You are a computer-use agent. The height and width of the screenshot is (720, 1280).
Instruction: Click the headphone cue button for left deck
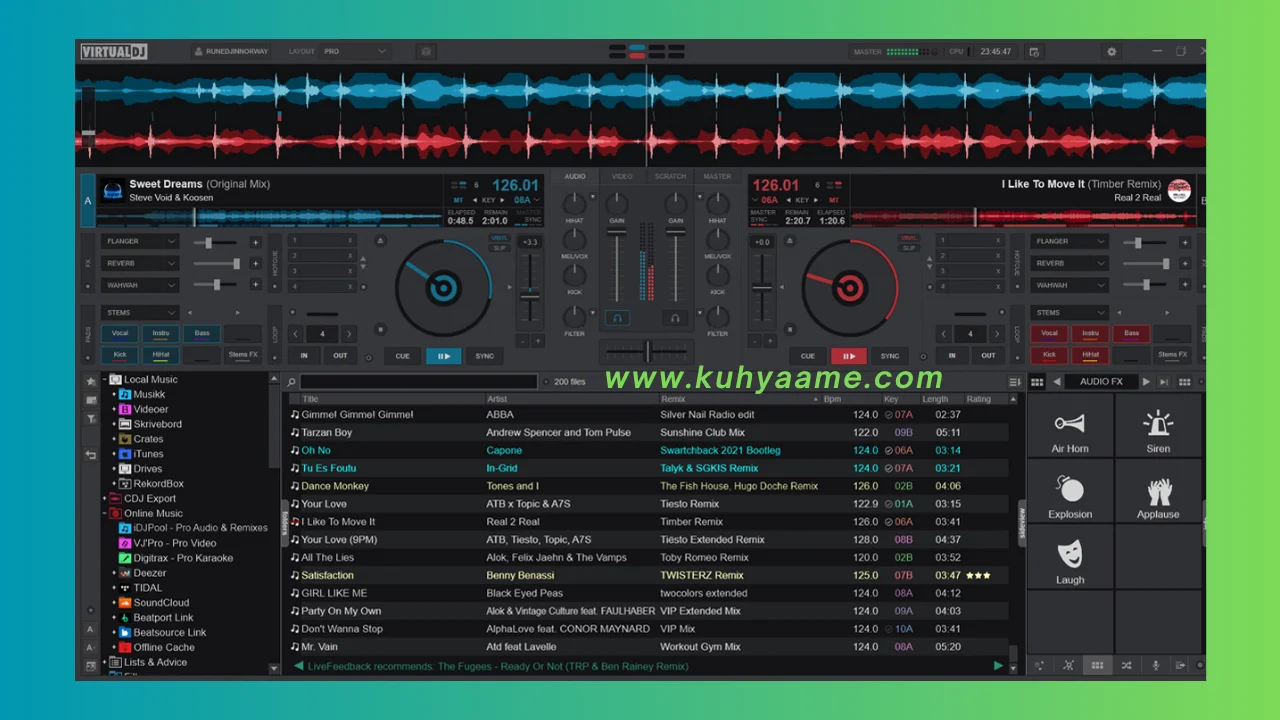coord(617,318)
